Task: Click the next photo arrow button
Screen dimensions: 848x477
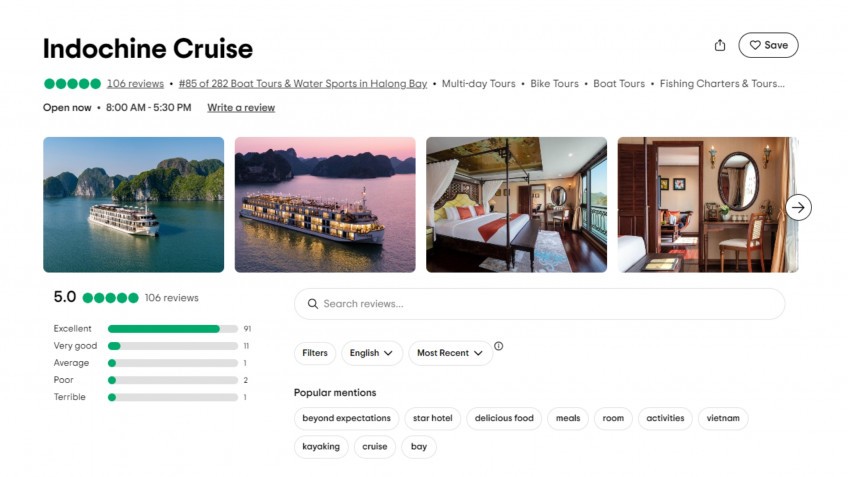Action: coord(798,207)
